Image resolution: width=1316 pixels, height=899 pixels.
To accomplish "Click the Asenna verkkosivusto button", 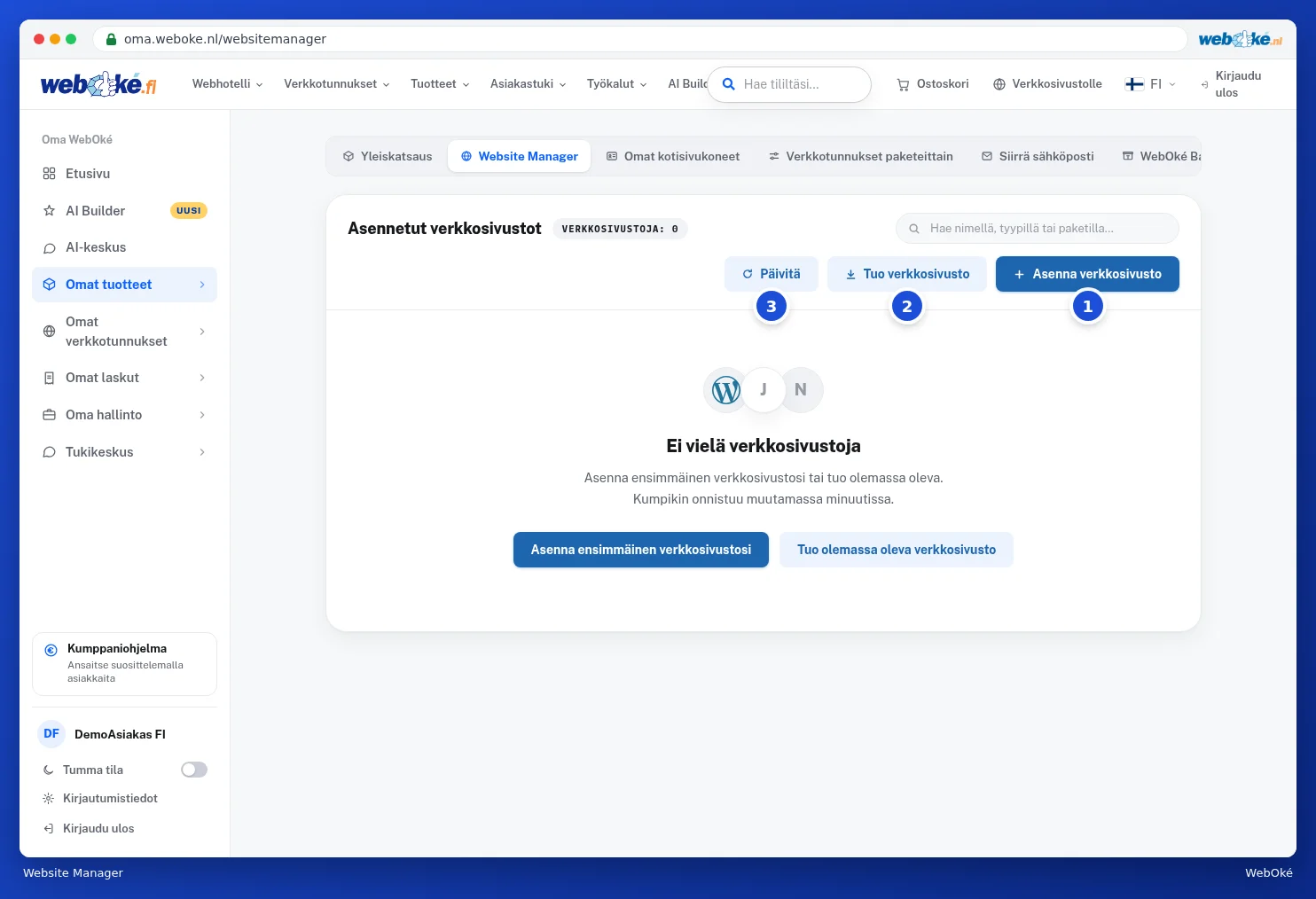I will (1087, 274).
